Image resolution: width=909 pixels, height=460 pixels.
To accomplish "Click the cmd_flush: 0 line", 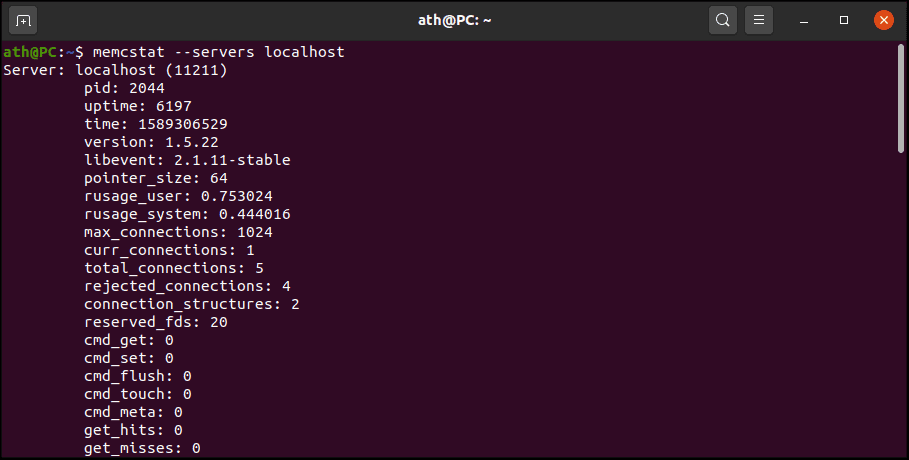I will (x=137, y=375).
